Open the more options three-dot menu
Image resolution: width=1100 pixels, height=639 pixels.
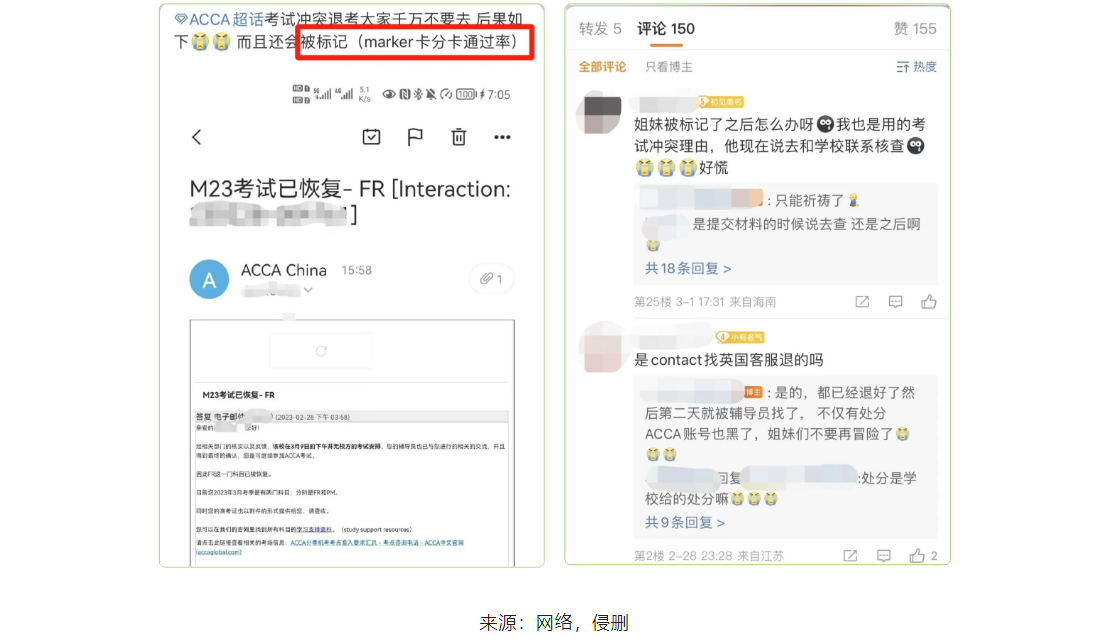tap(502, 137)
